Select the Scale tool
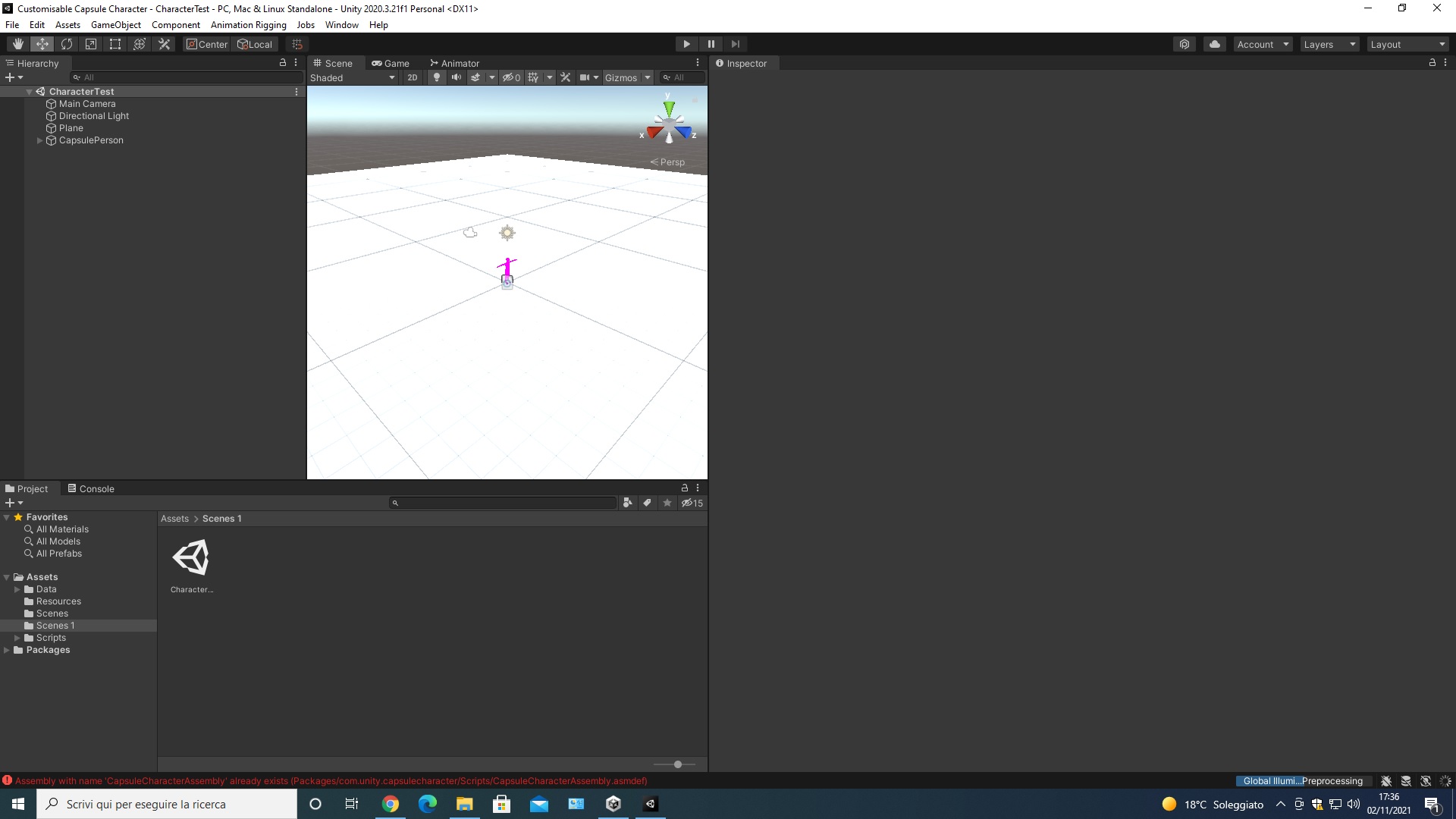1456x819 pixels. pos(90,43)
